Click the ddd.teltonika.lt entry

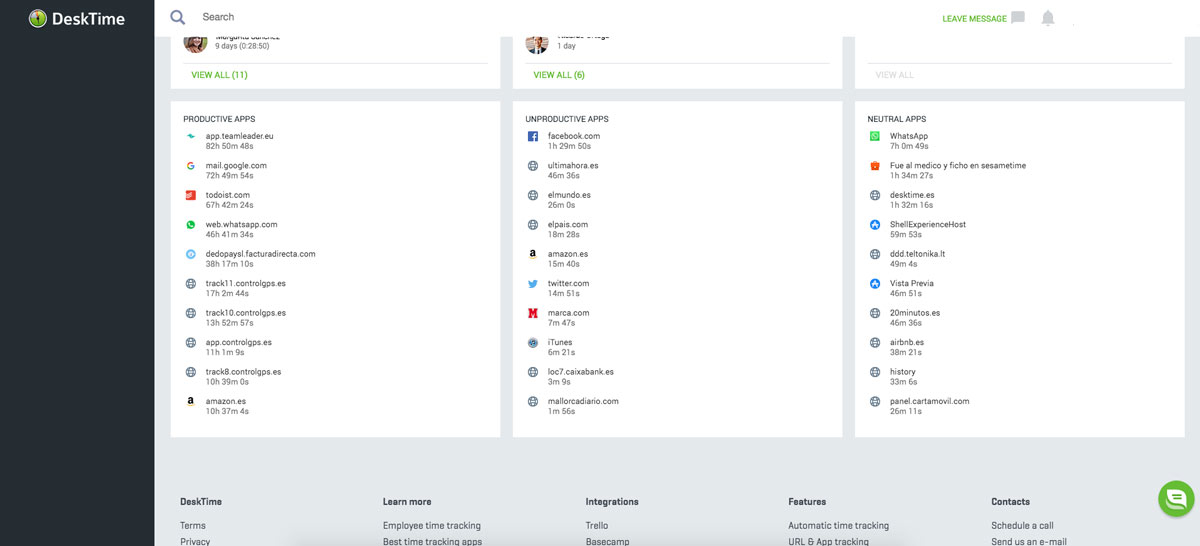(917, 254)
